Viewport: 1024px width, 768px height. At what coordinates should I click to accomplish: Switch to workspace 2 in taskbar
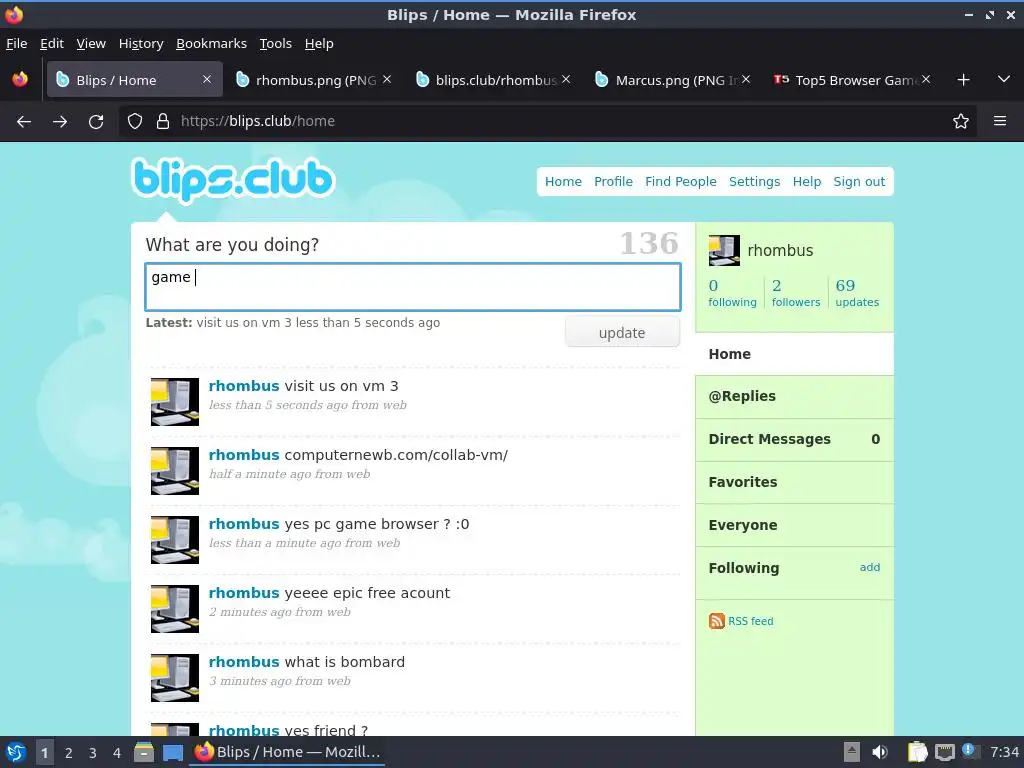(69, 753)
